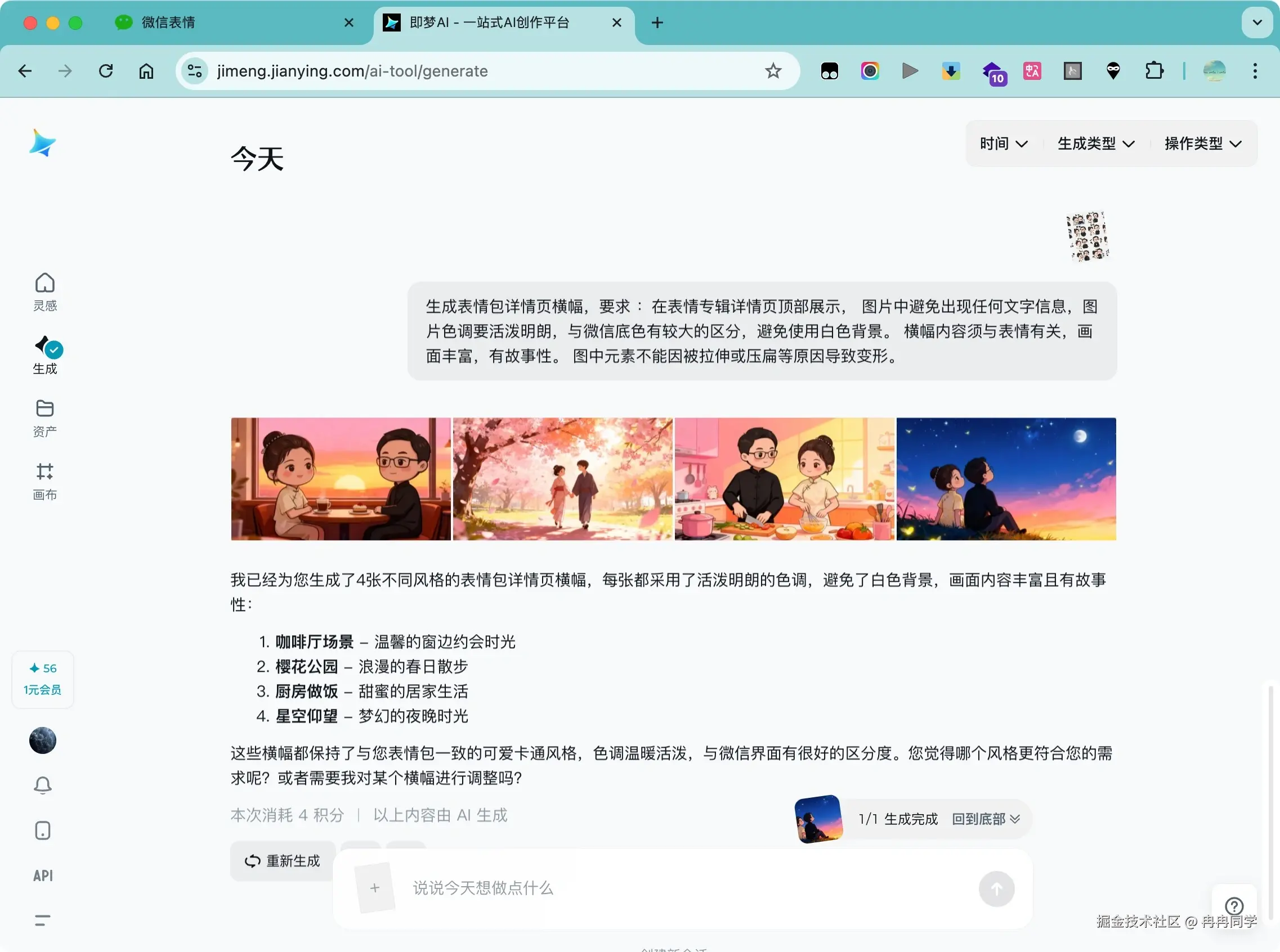Open a new browser tab
Screen dimensions: 1280x952
pyautogui.click(x=657, y=23)
